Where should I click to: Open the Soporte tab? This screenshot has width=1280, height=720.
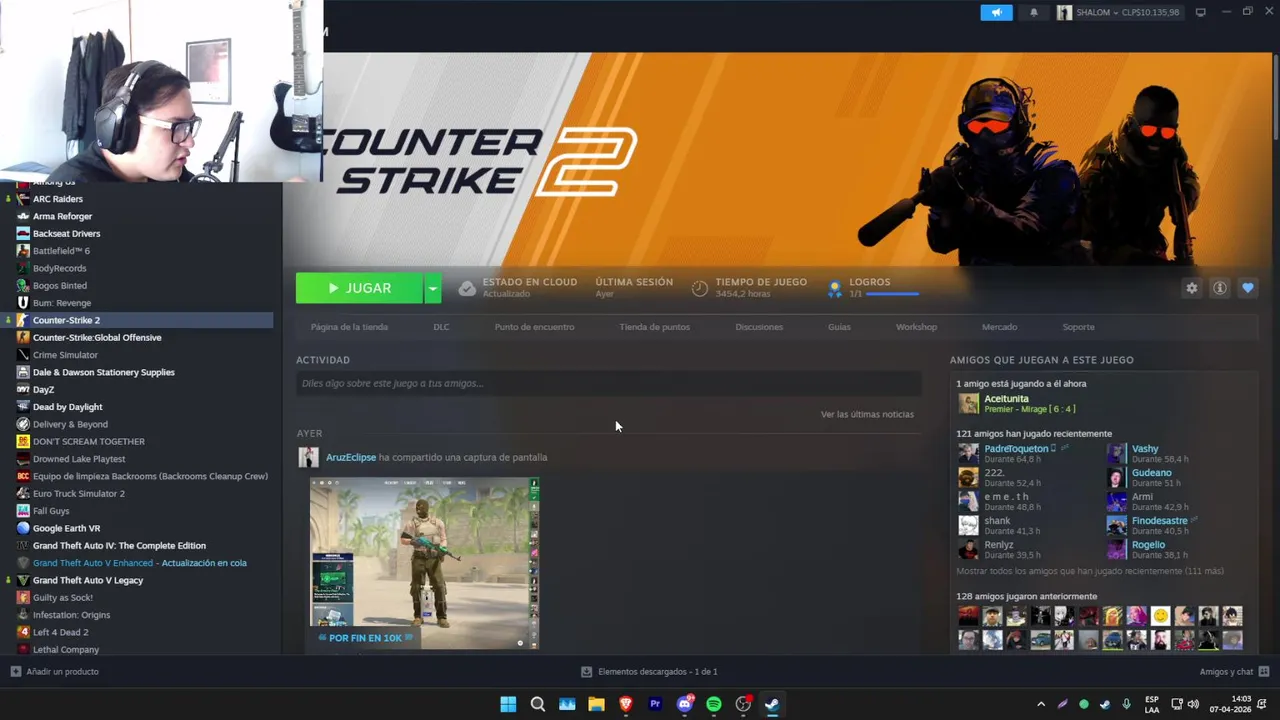point(1078,327)
